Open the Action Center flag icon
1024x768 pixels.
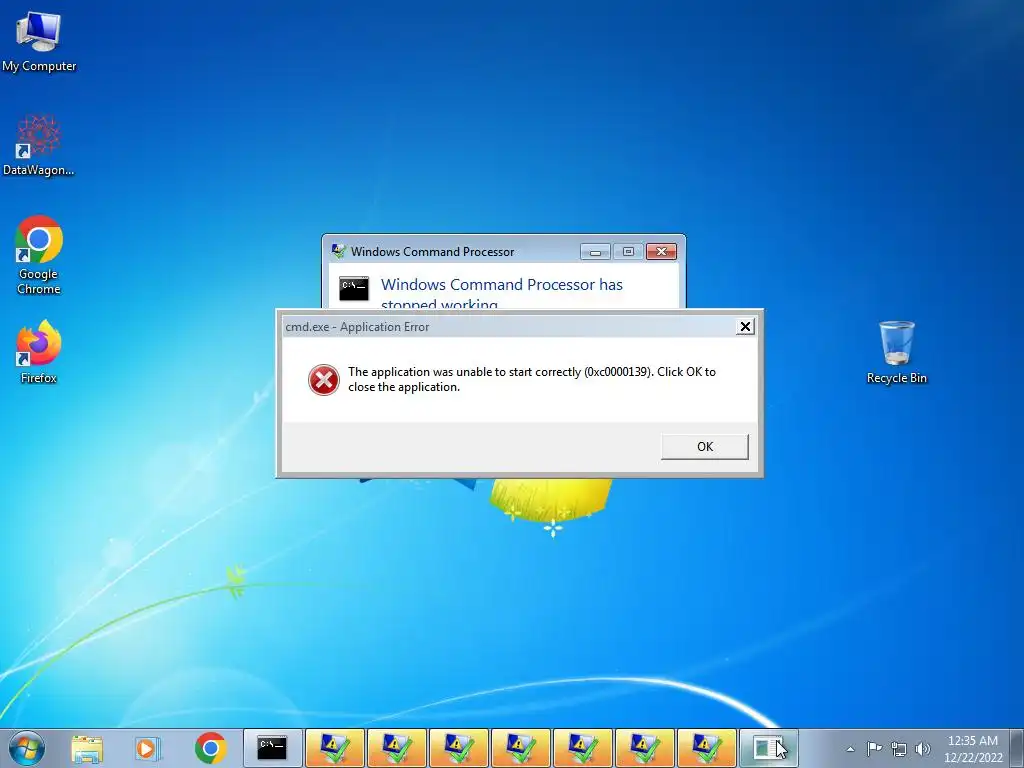click(874, 748)
